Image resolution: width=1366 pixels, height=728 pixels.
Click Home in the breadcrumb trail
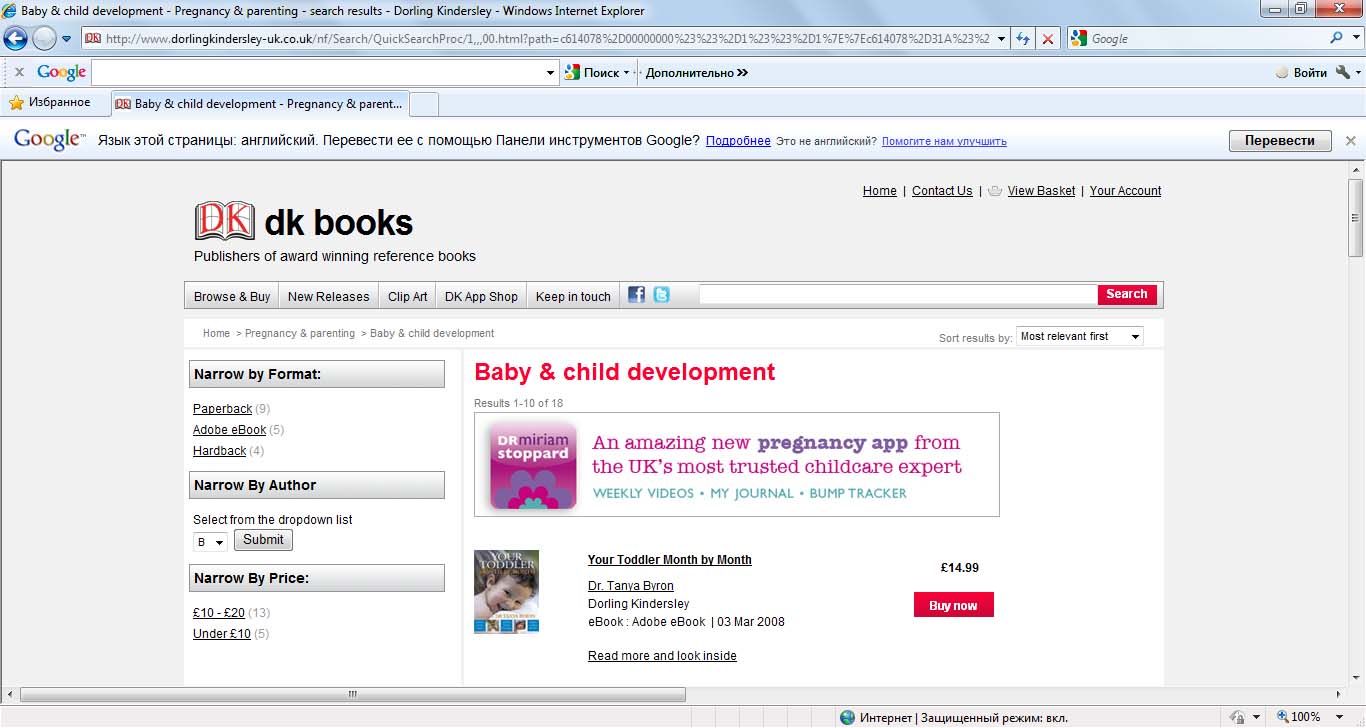tap(216, 334)
